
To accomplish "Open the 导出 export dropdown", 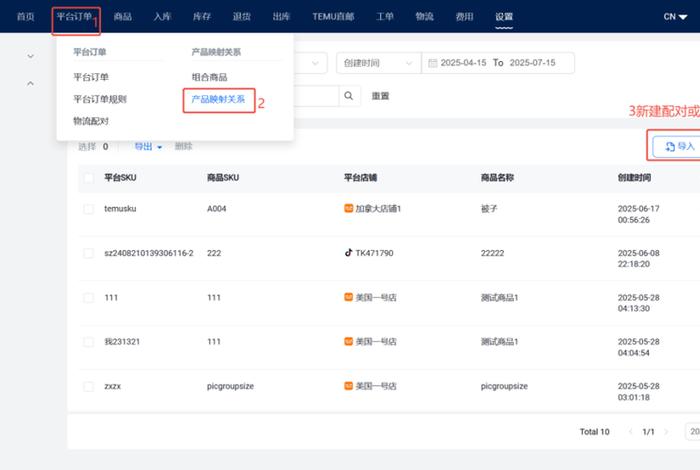I will pos(148,146).
